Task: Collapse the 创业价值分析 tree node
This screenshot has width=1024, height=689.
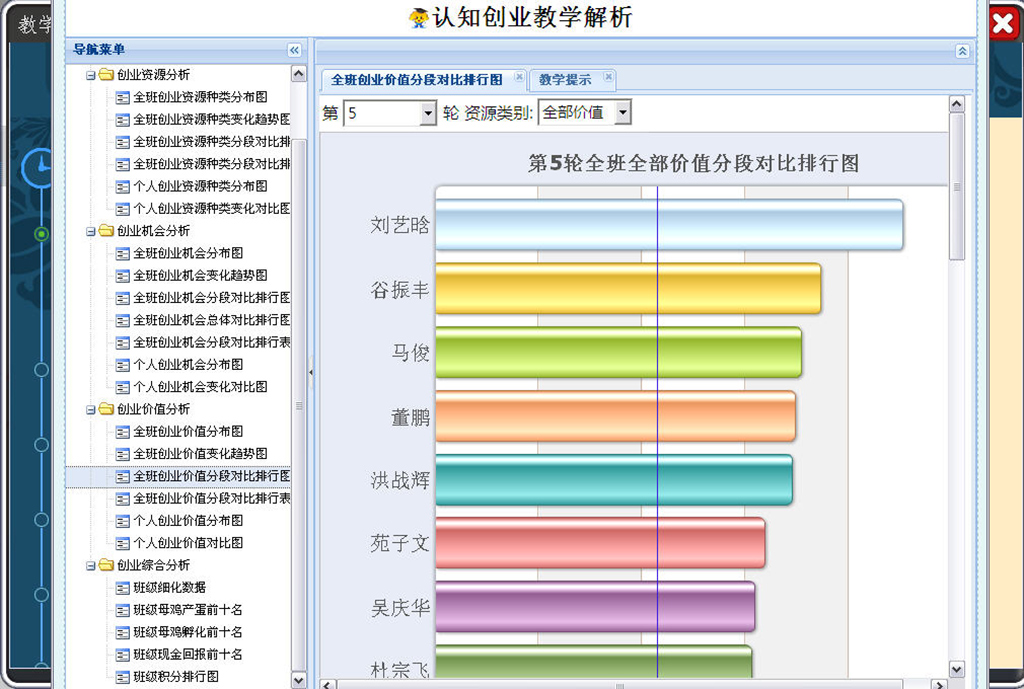Action: coord(91,409)
